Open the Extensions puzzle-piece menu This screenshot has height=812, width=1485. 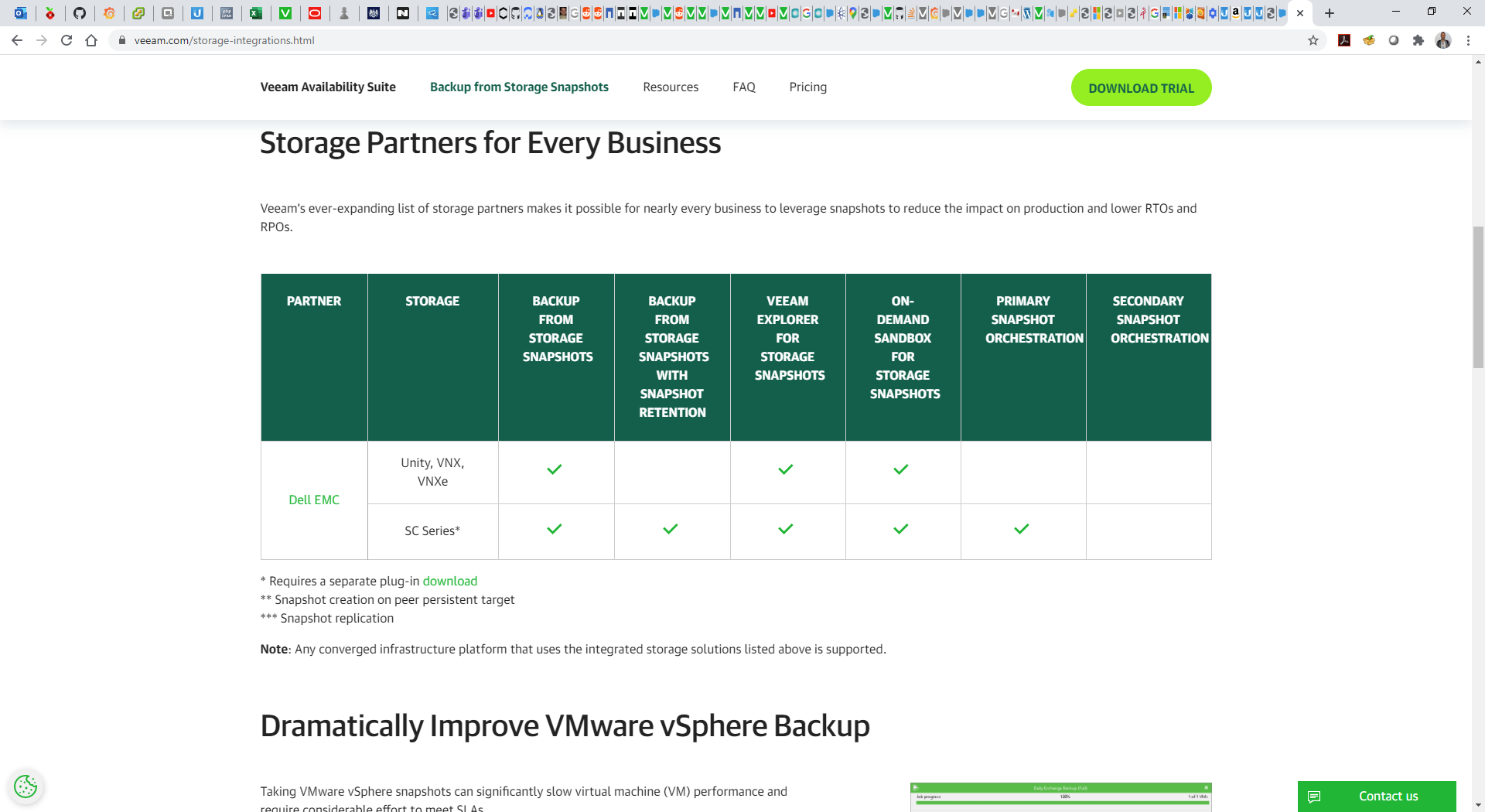[1418, 40]
